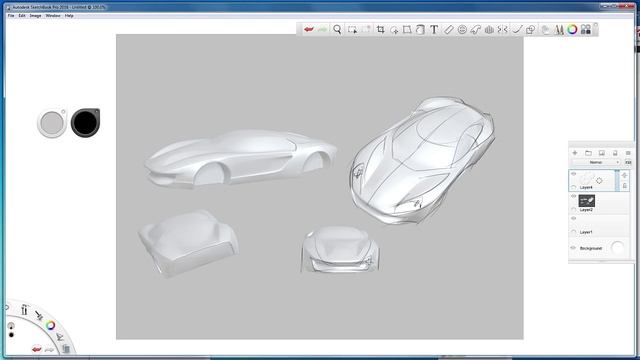Select the Magic Wand selection tool
The image size is (640, 360).
tap(367, 29)
